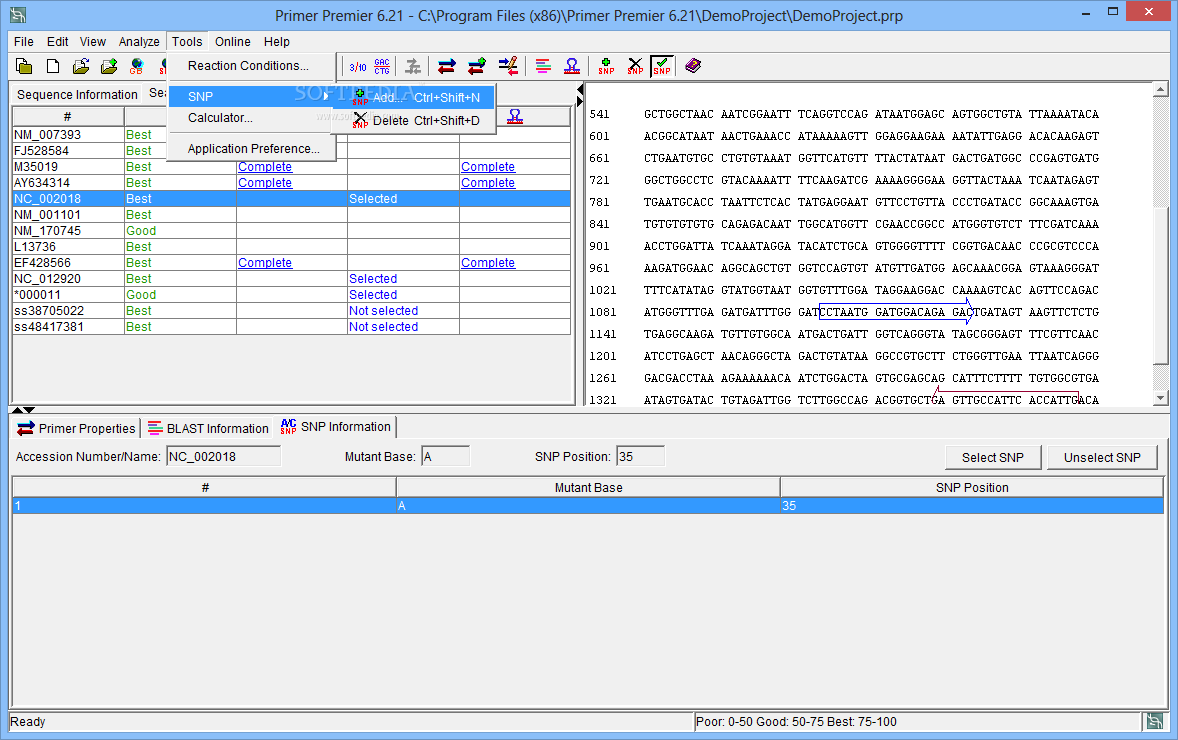
Task: Open the Help menu
Action: (276, 42)
